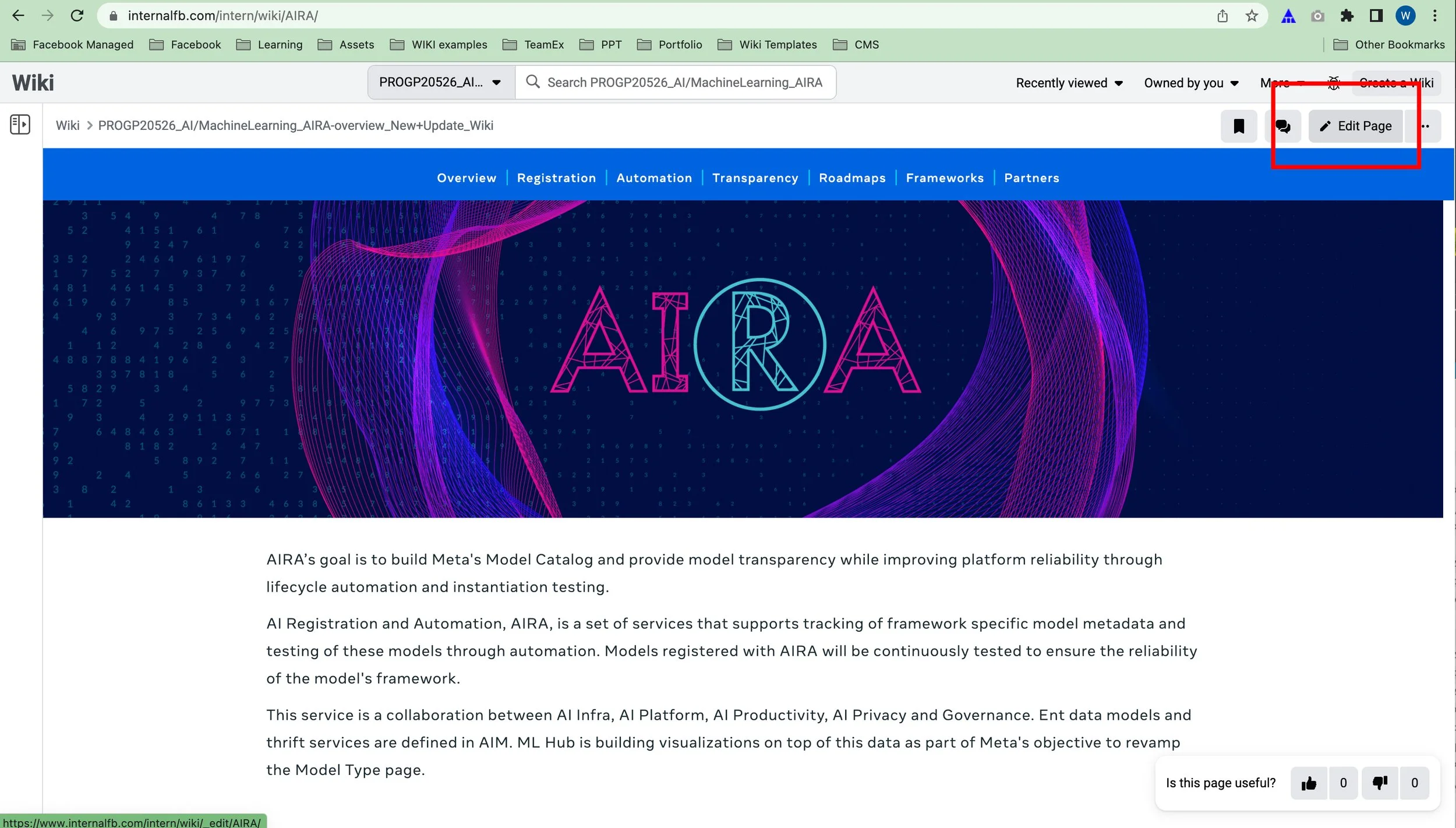Expand the PROGP20526_AI wiki space dropdown
Image resolution: width=1456 pixels, height=828 pixels.
[x=441, y=83]
